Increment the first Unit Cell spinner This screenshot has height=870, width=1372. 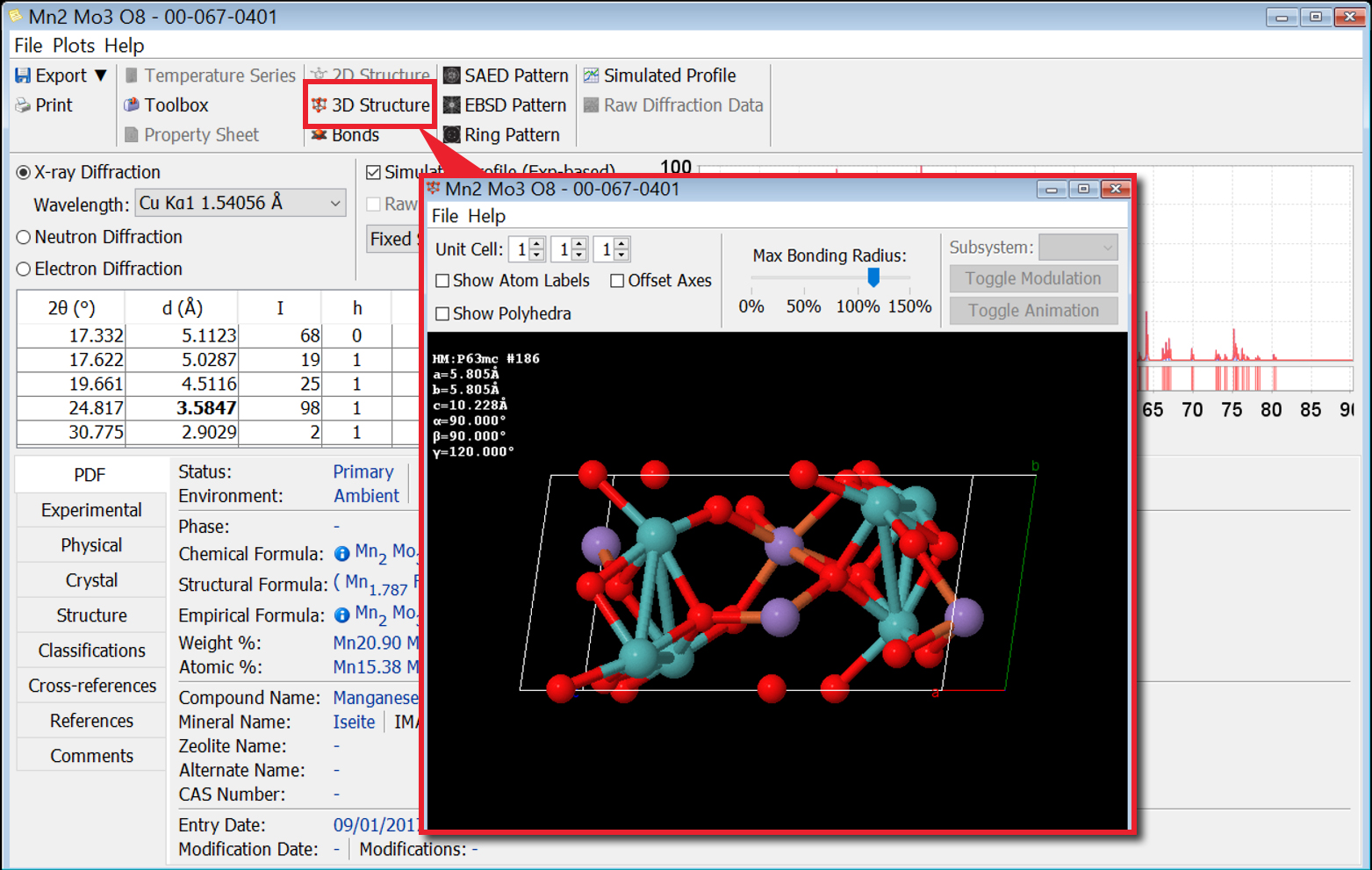[538, 244]
